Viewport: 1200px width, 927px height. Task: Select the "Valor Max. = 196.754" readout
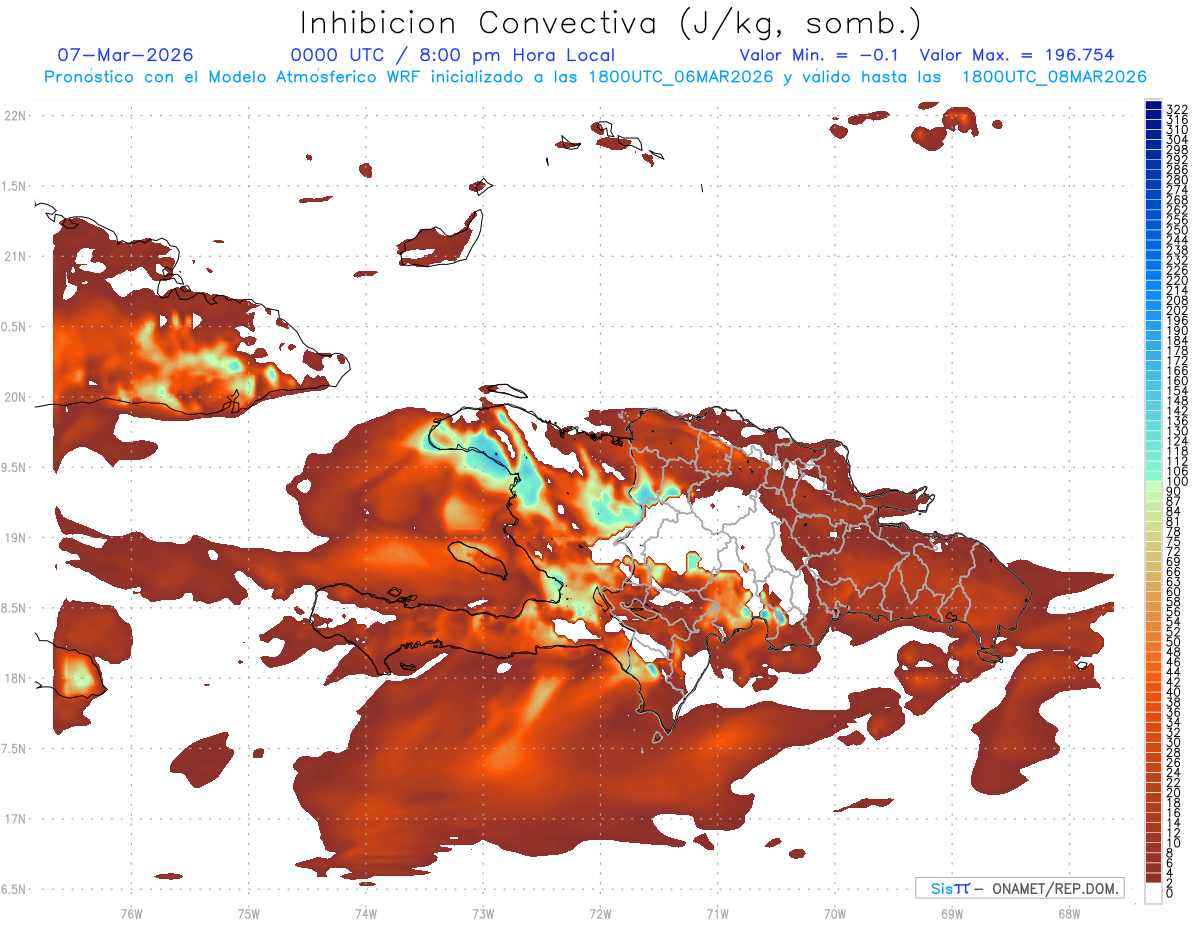(1017, 55)
